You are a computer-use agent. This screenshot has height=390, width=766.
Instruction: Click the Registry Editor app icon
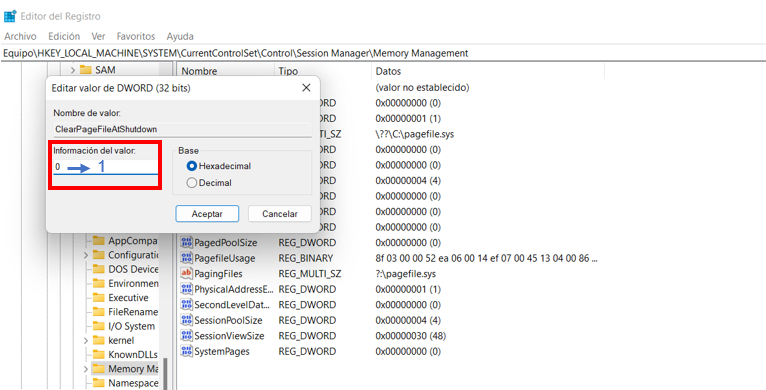point(10,16)
